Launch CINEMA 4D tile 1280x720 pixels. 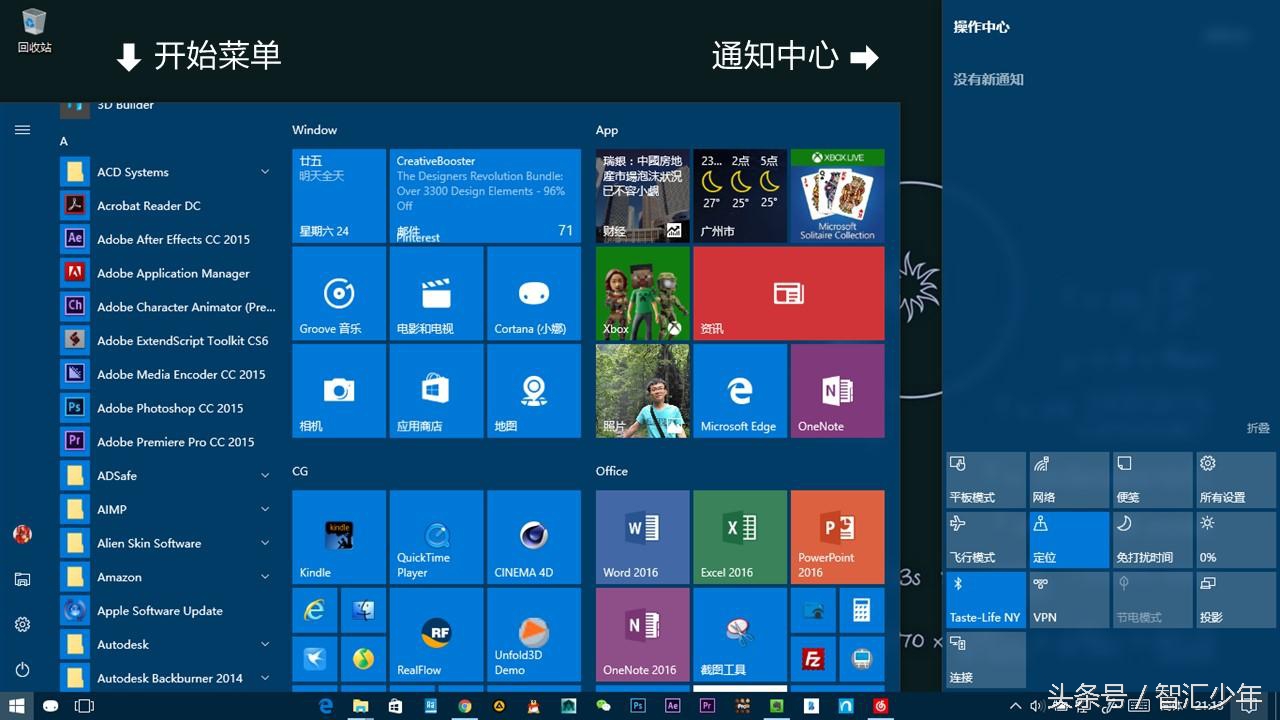click(x=534, y=537)
